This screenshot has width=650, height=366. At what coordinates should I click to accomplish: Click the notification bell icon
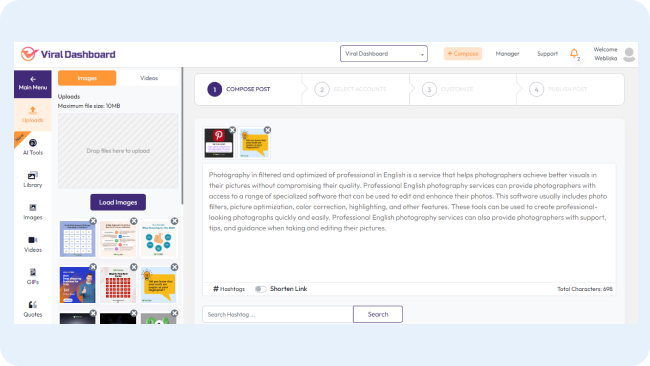pos(574,53)
